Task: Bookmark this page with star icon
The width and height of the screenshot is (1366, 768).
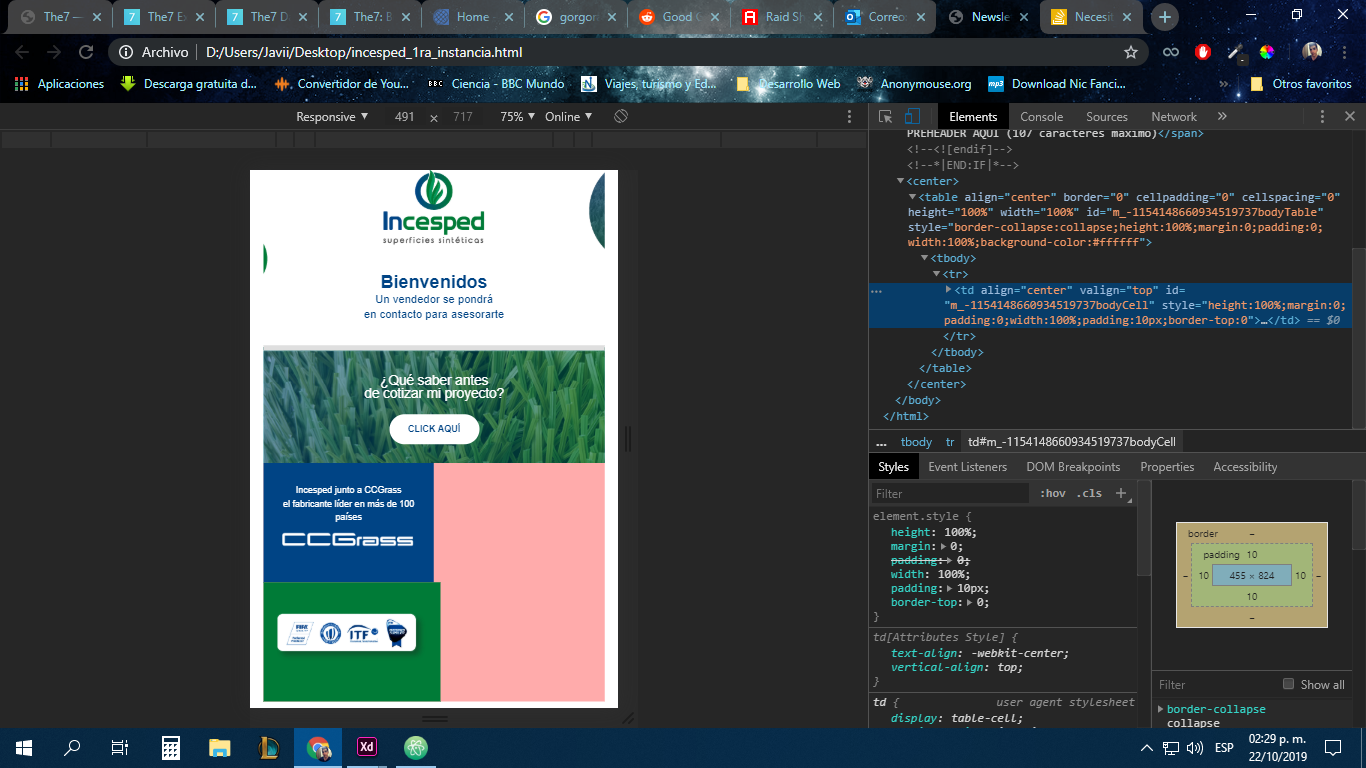Action: point(1131,52)
